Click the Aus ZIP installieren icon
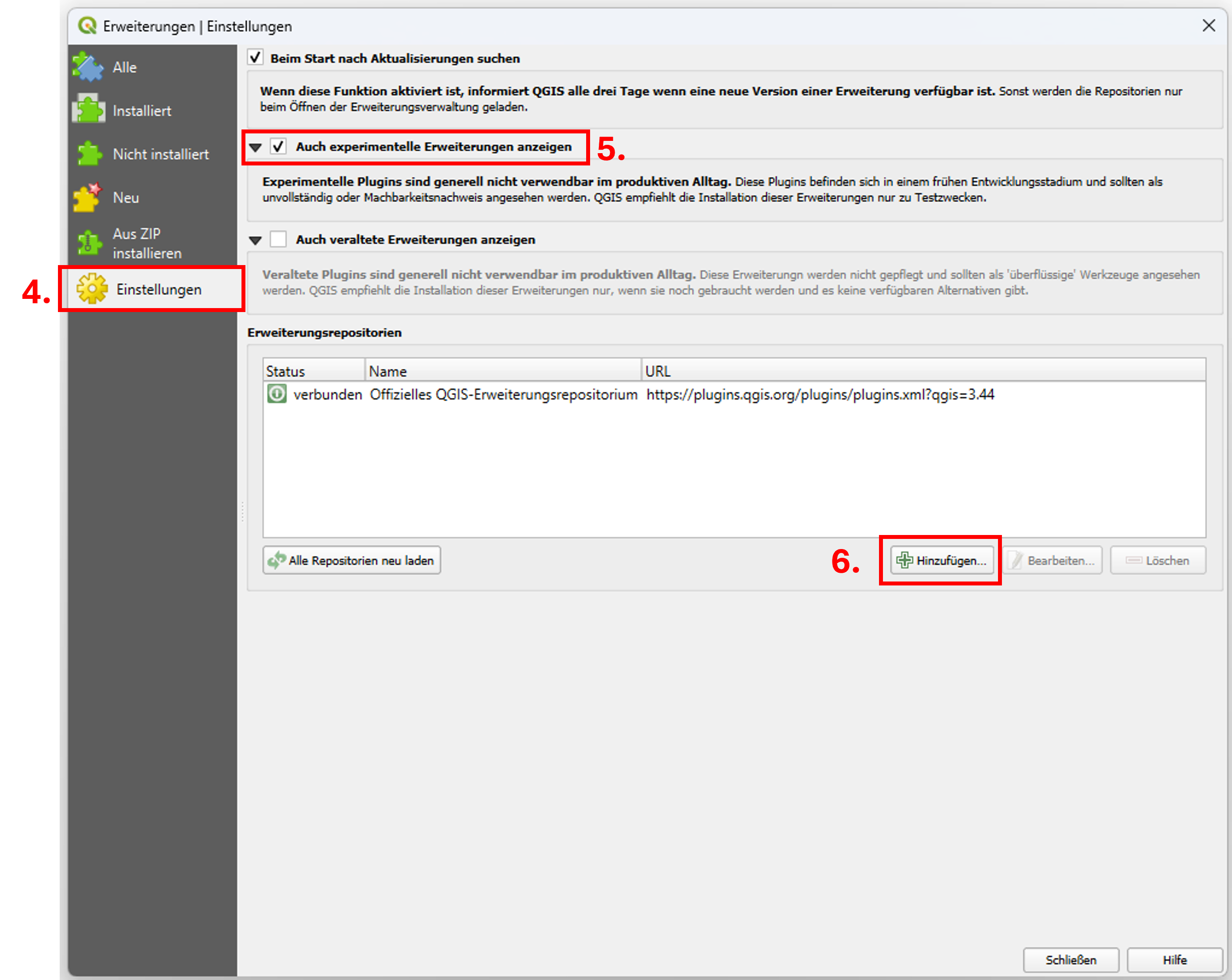Screen dimensions: 1232x980 [89, 243]
